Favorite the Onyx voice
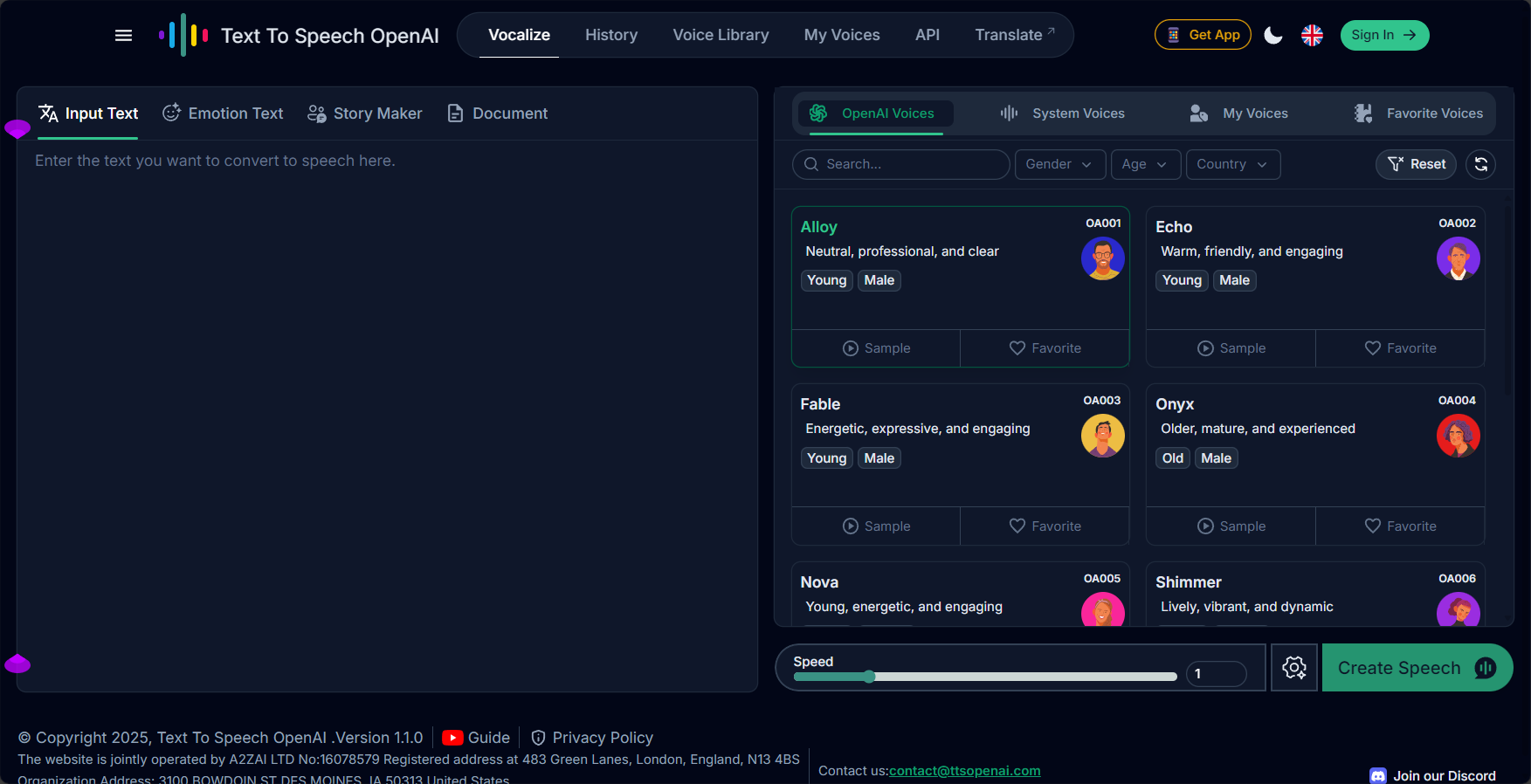 coord(1400,526)
